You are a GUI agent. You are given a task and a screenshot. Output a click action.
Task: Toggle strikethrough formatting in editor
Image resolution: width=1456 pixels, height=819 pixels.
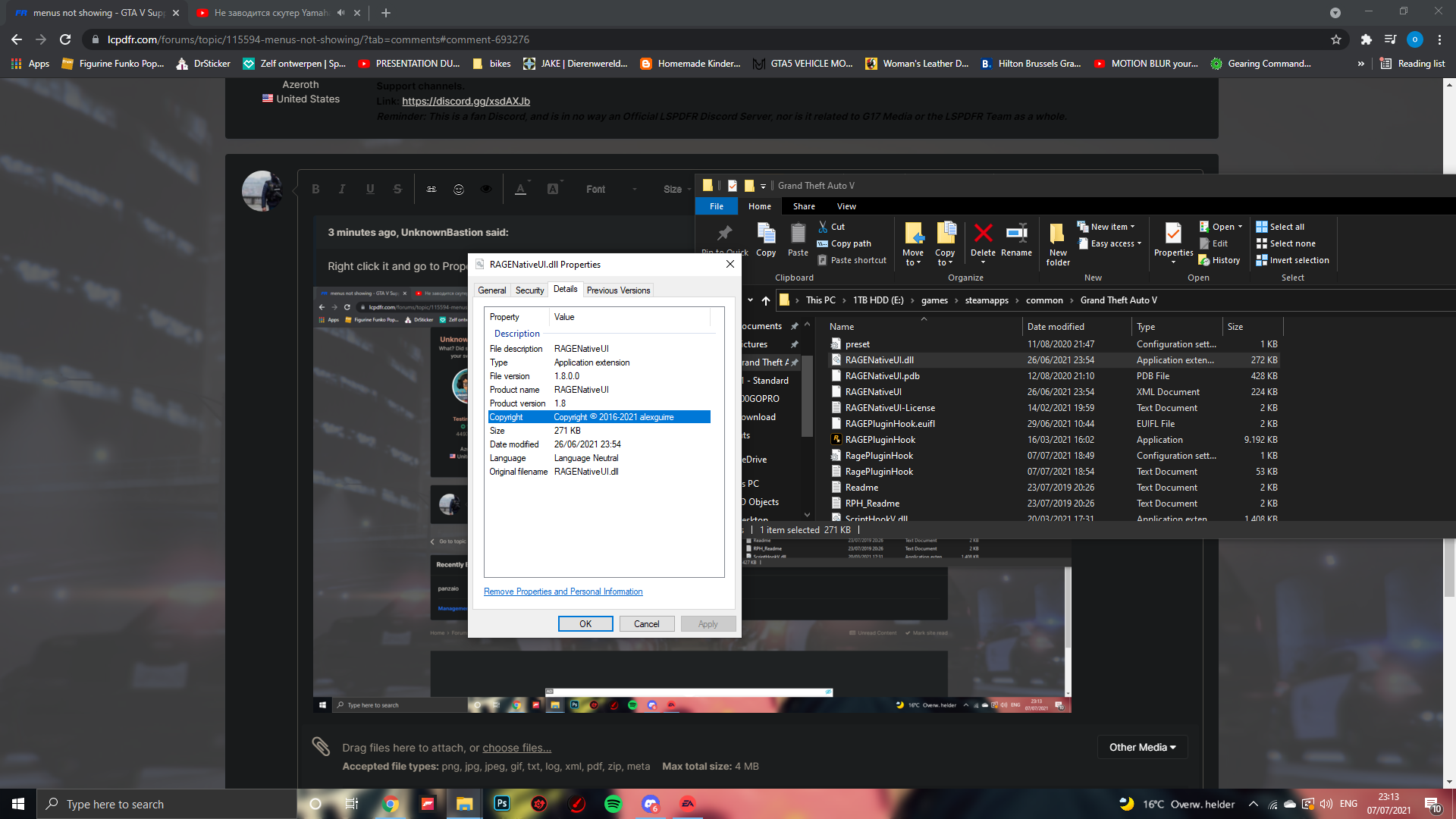pos(397,190)
